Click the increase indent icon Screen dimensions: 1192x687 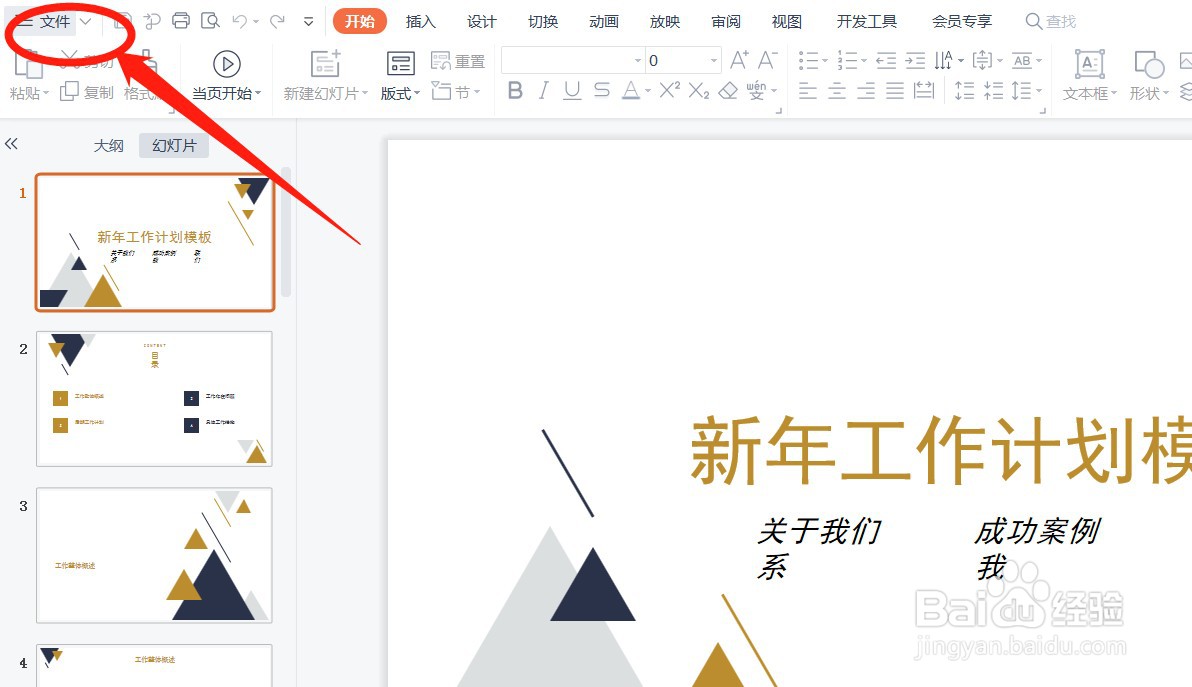915,60
